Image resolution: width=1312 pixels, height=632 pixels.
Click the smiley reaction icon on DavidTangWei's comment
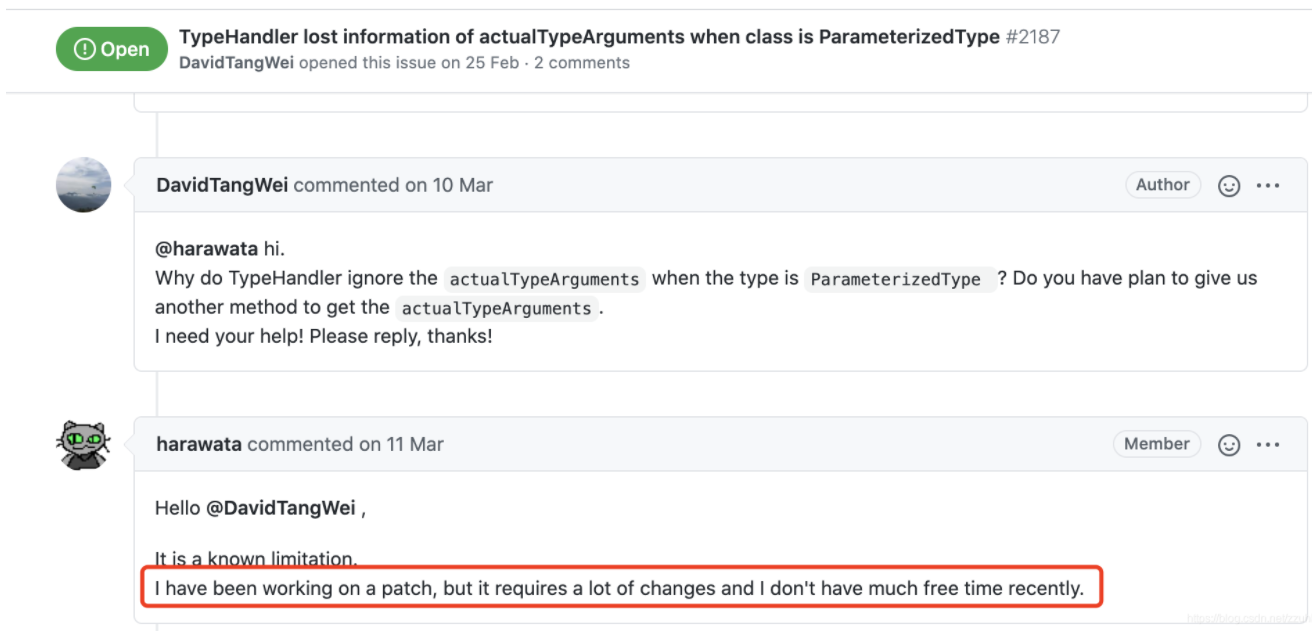(x=1229, y=186)
